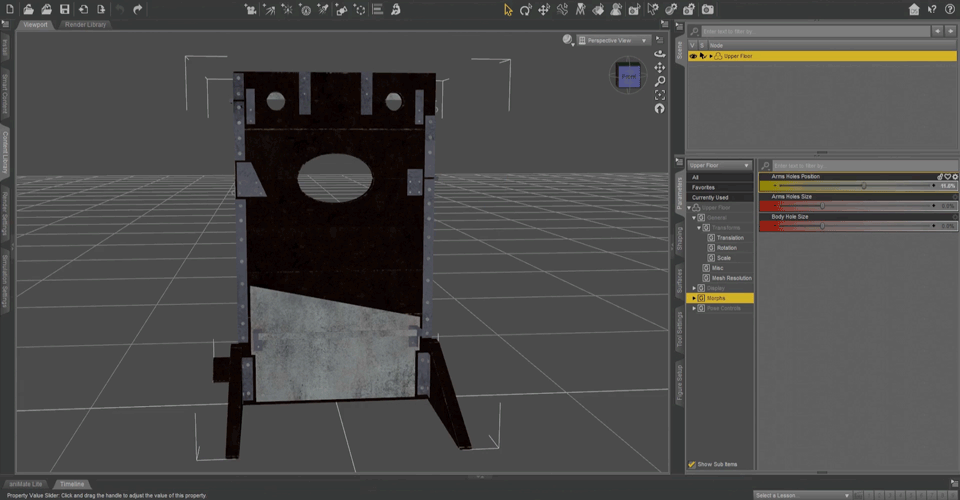This screenshot has width=960, height=500.
Task: Toggle the Show Sub Items checkbox
Action: (x=691, y=465)
